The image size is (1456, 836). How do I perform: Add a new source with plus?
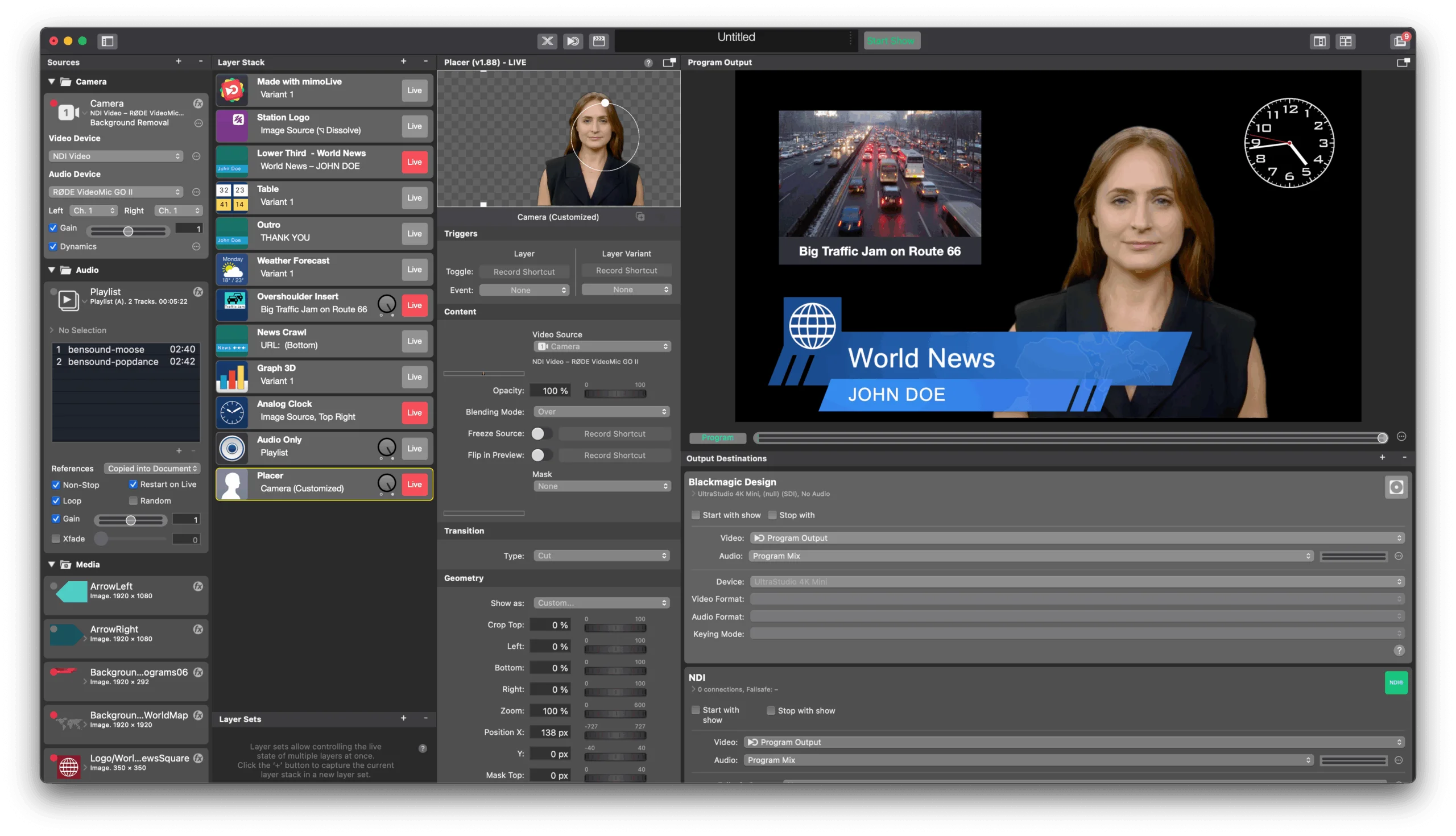[x=179, y=61]
